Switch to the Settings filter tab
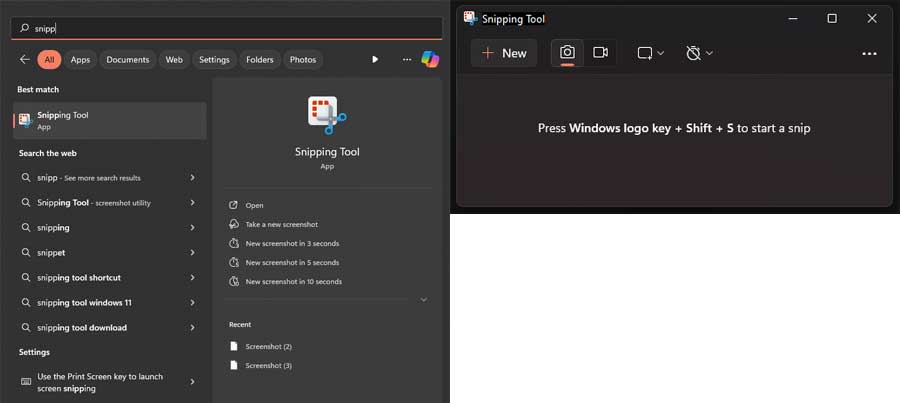 pos(214,60)
